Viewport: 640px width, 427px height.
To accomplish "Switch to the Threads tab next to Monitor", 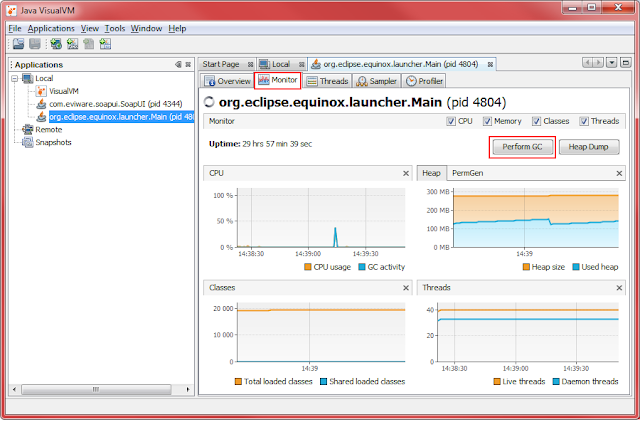I will [x=327, y=81].
